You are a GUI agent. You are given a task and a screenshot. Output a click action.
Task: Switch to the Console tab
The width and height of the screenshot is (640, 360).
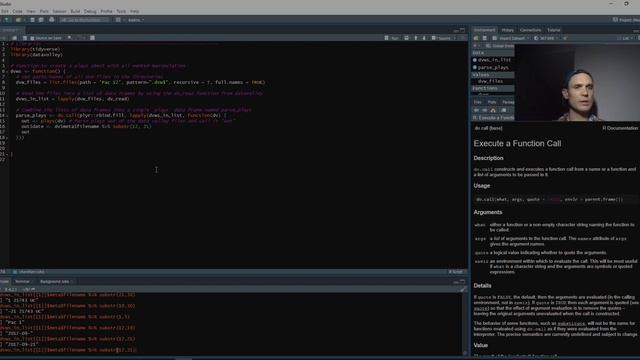pyautogui.click(x=4, y=282)
